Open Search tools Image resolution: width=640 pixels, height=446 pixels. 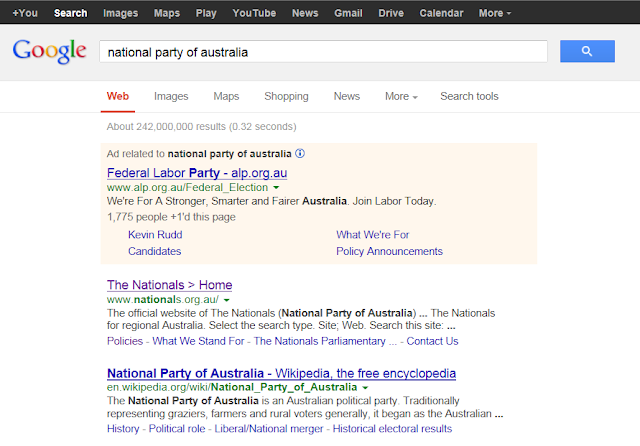point(469,96)
